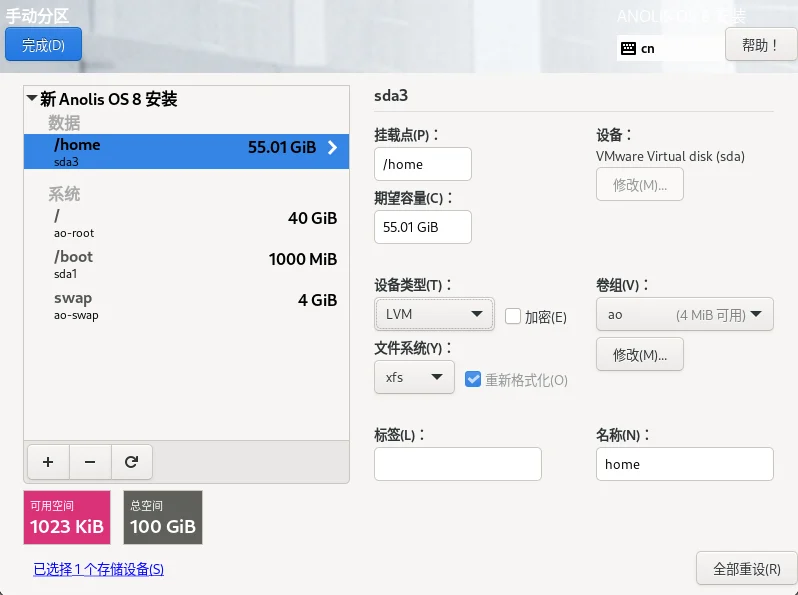Click the 总空间 100 GiB box
The height and width of the screenshot is (595, 798).
click(163, 517)
